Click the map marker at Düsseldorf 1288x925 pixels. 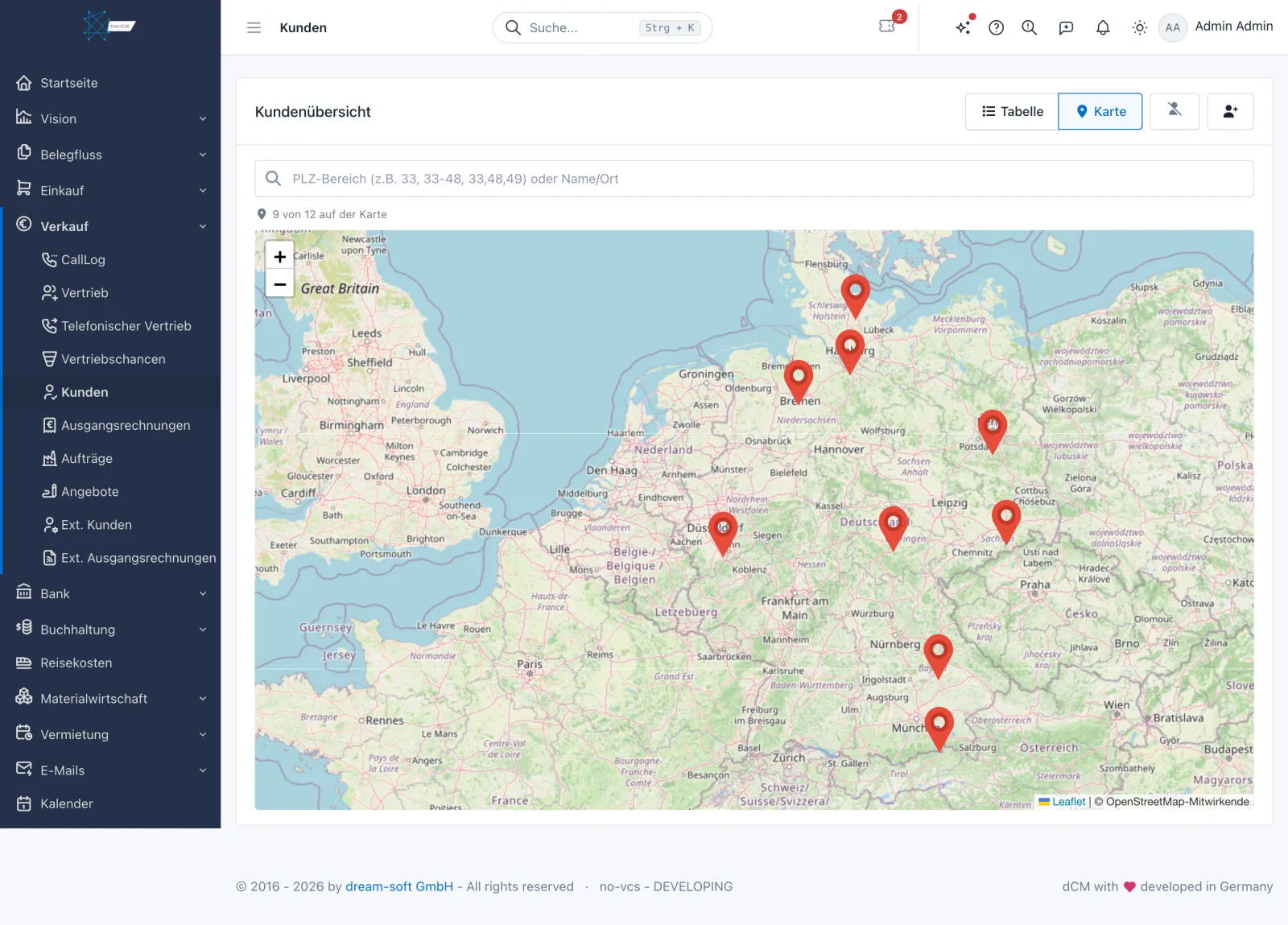(x=723, y=534)
